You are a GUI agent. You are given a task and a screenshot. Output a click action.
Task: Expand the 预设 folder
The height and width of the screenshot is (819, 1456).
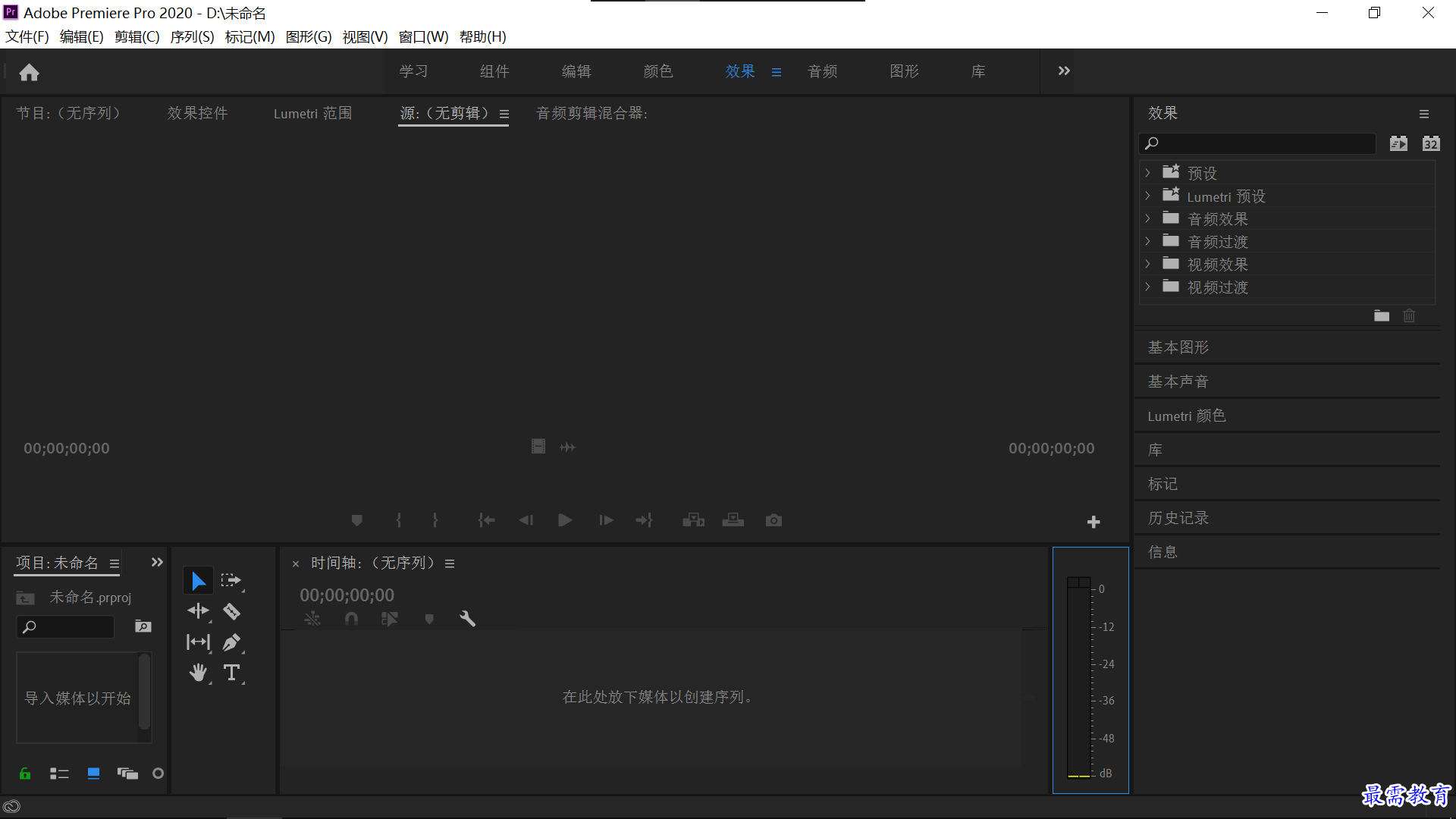(x=1147, y=173)
